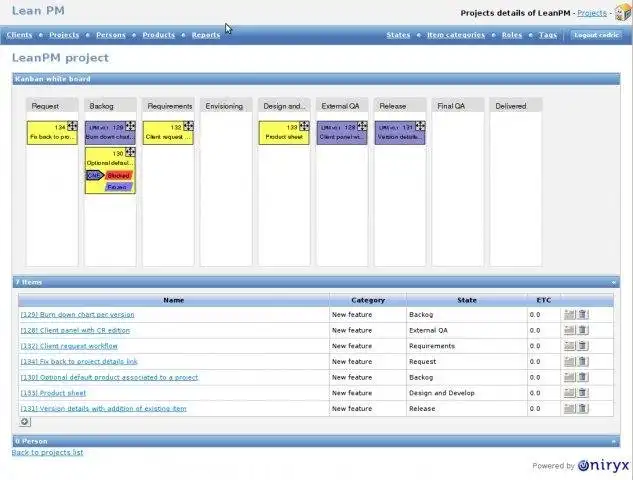Grab the move handle on card 128

pyautogui.click(x=362, y=126)
